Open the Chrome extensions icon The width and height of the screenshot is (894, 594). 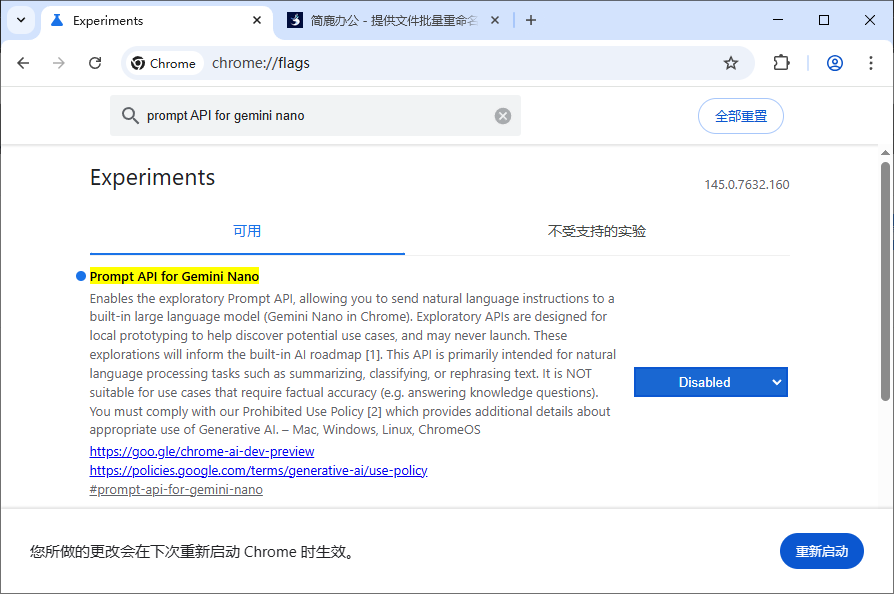pyautogui.click(x=780, y=62)
